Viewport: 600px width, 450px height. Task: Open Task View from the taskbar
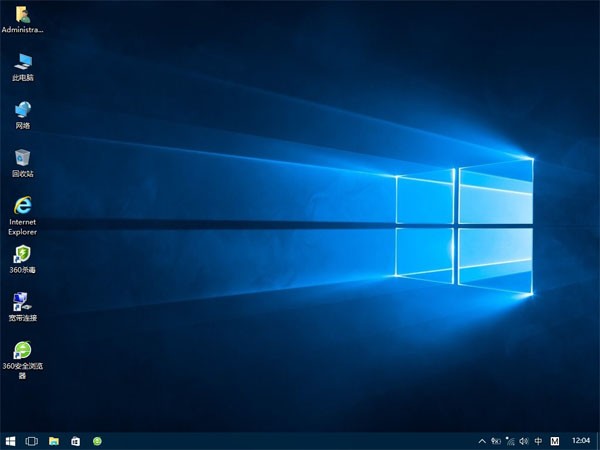click(32, 441)
